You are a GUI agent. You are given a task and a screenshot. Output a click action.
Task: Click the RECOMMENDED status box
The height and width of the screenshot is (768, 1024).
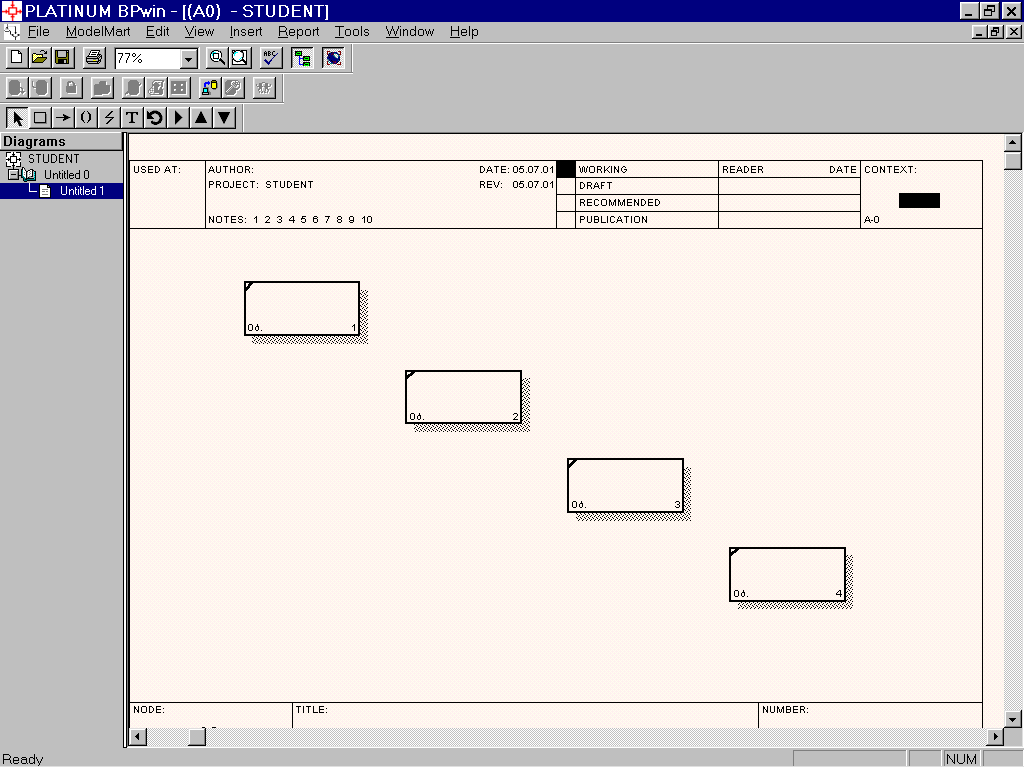566,203
